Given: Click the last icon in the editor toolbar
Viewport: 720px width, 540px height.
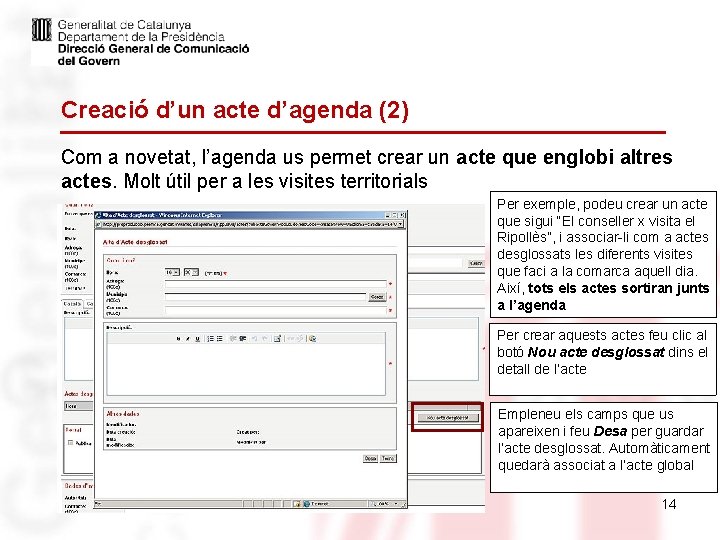Looking at the screenshot, I should (x=313, y=339).
